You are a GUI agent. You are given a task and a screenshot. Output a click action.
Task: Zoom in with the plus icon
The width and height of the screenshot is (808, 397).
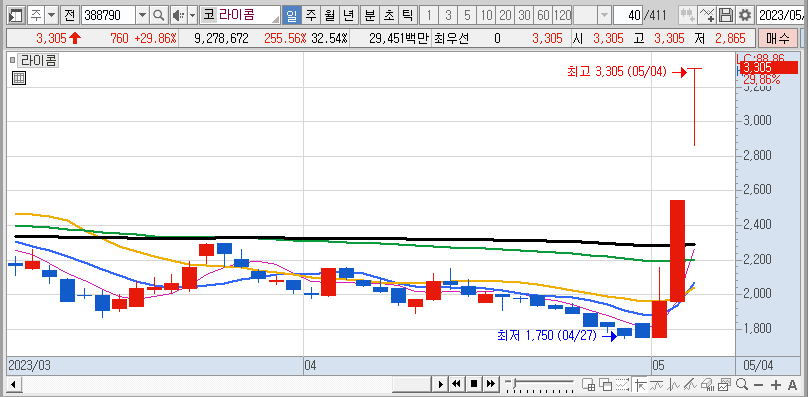click(x=776, y=385)
